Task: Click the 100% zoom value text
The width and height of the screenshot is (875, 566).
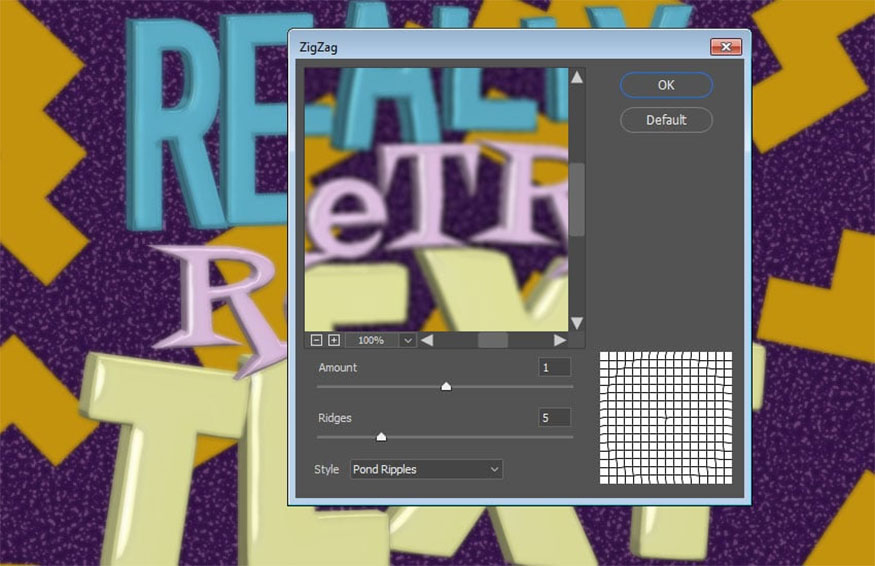Action: pyautogui.click(x=371, y=340)
